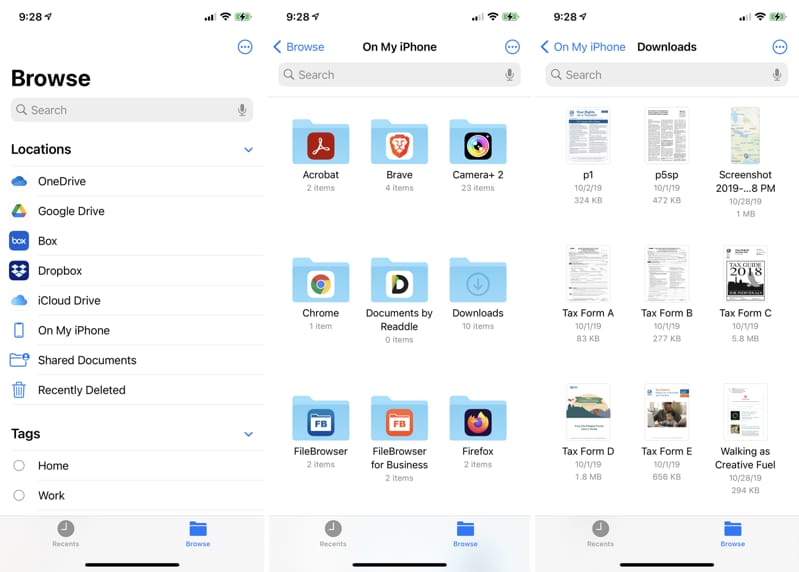Open the FileBrowser folder with 2 items

coord(321,418)
